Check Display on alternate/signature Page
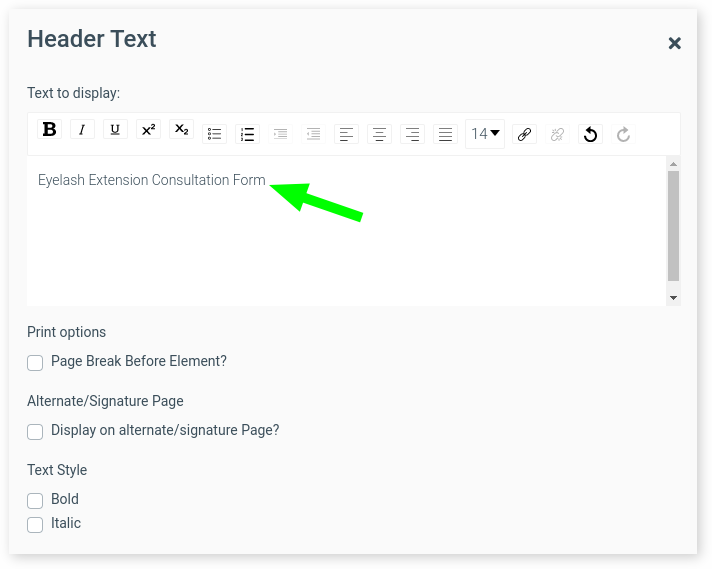The width and height of the screenshot is (712, 569). (35, 431)
